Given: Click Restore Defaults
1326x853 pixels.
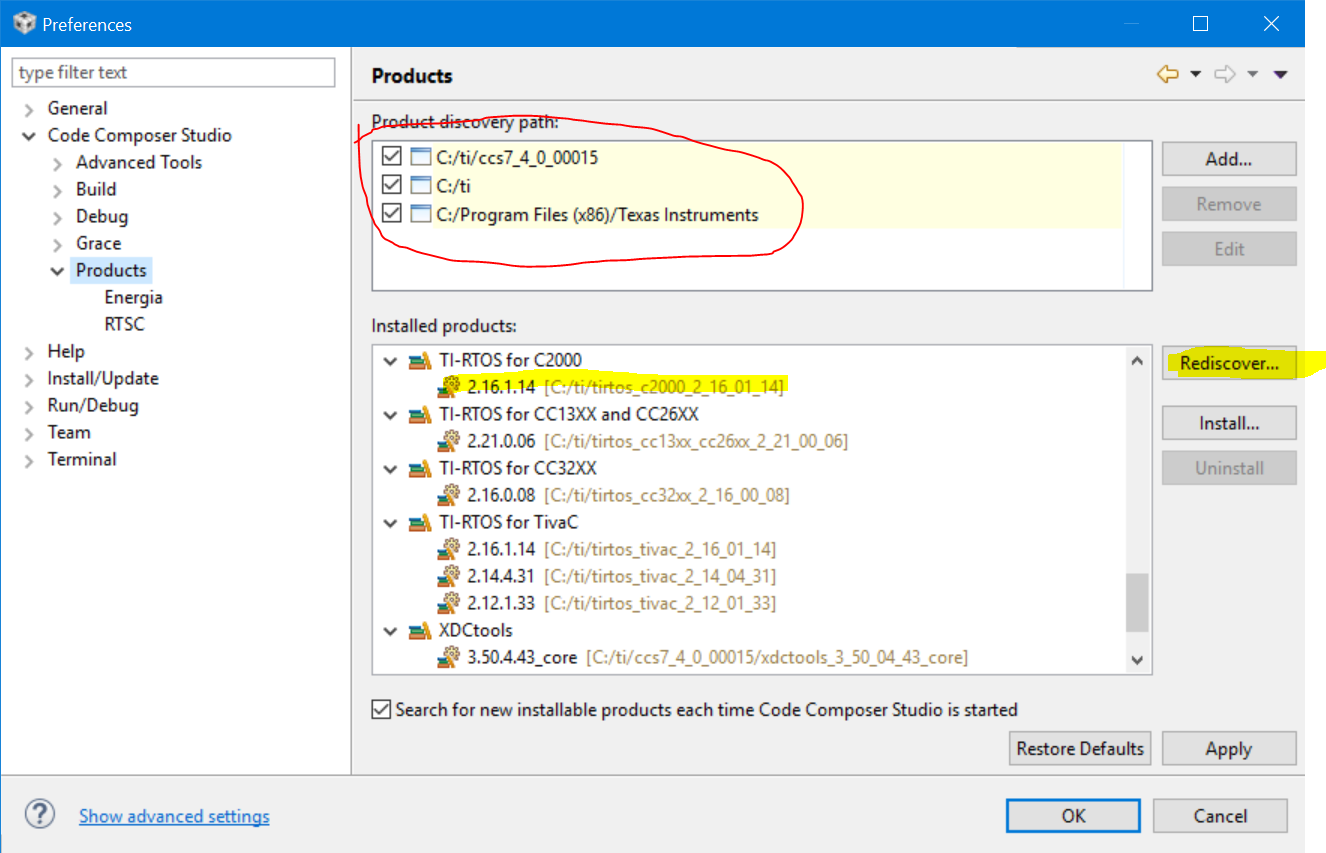Looking at the screenshot, I should (1080, 748).
